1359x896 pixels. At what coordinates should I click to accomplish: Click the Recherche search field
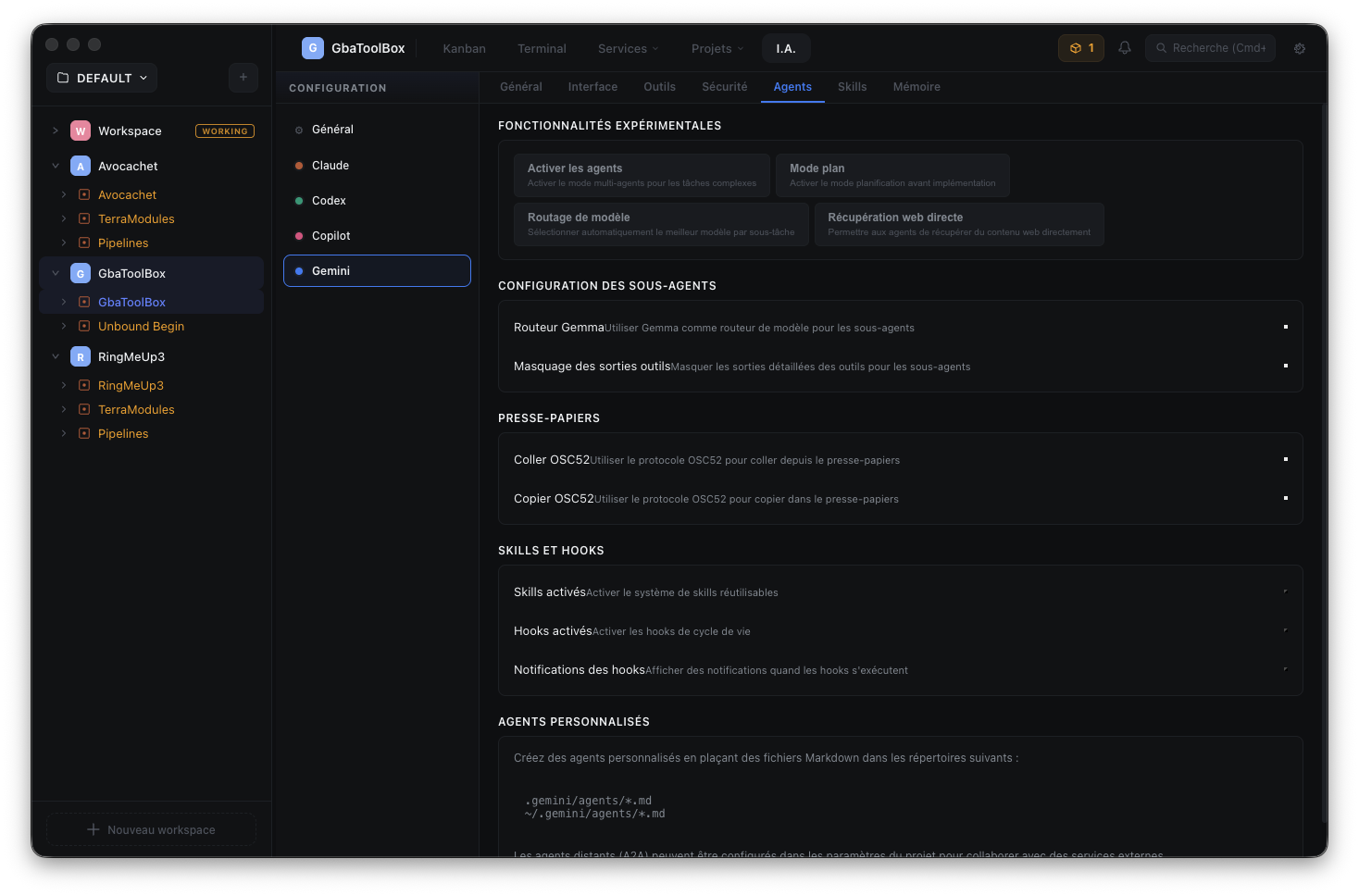point(1211,48)
